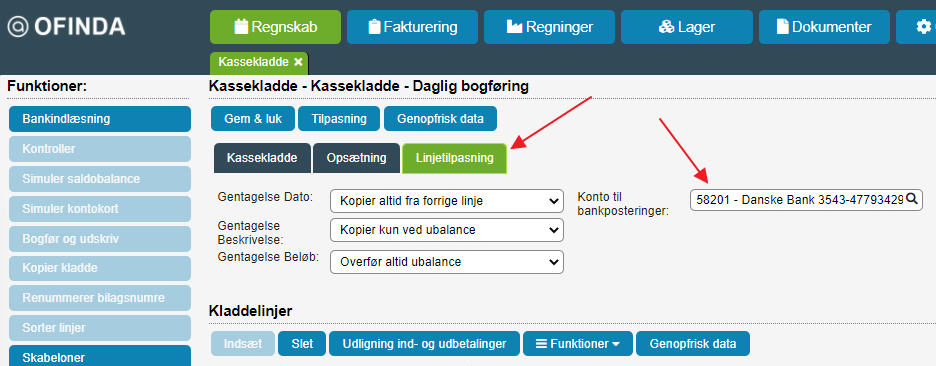Click the Konto til bankposteringer field

click(x=806, y=200)
